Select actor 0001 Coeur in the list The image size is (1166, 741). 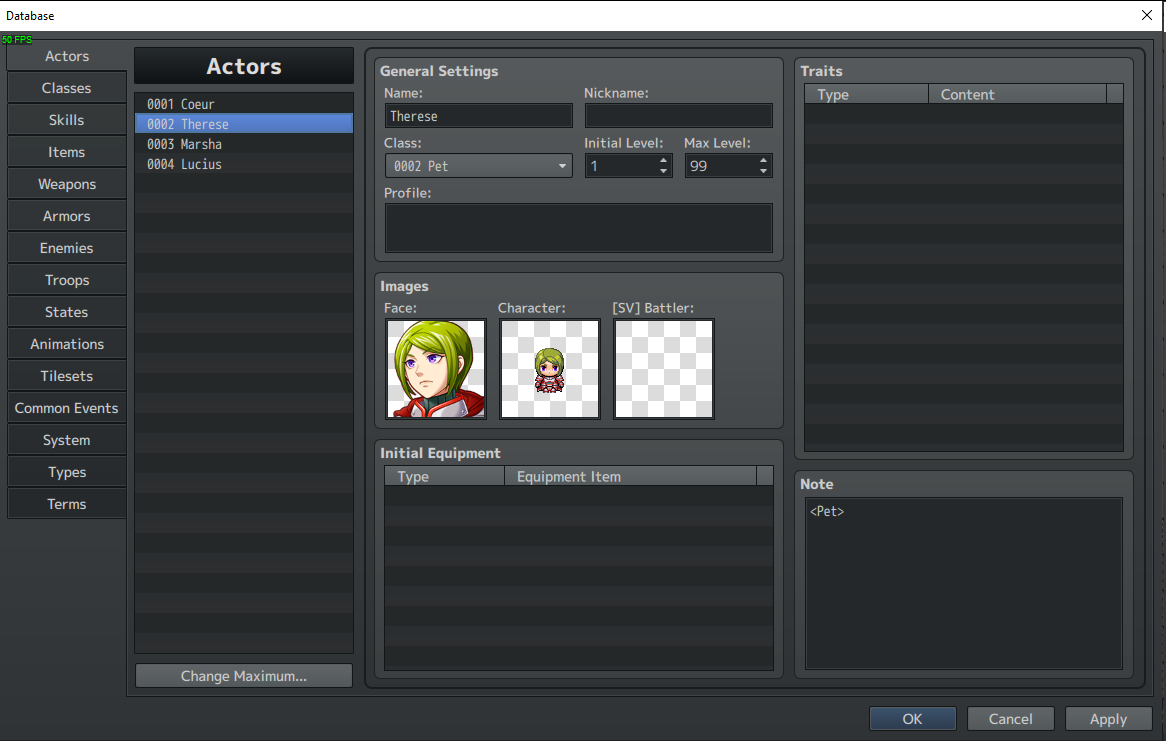pyautogui.click(x=244, y=104)
